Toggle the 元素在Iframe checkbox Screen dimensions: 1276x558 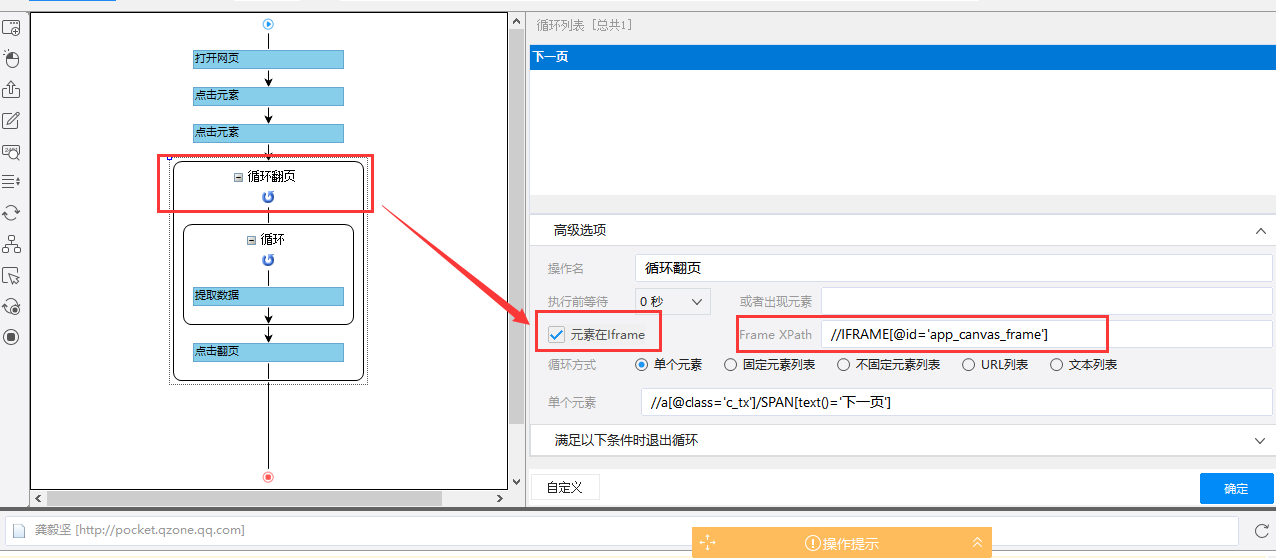[557, 334]
